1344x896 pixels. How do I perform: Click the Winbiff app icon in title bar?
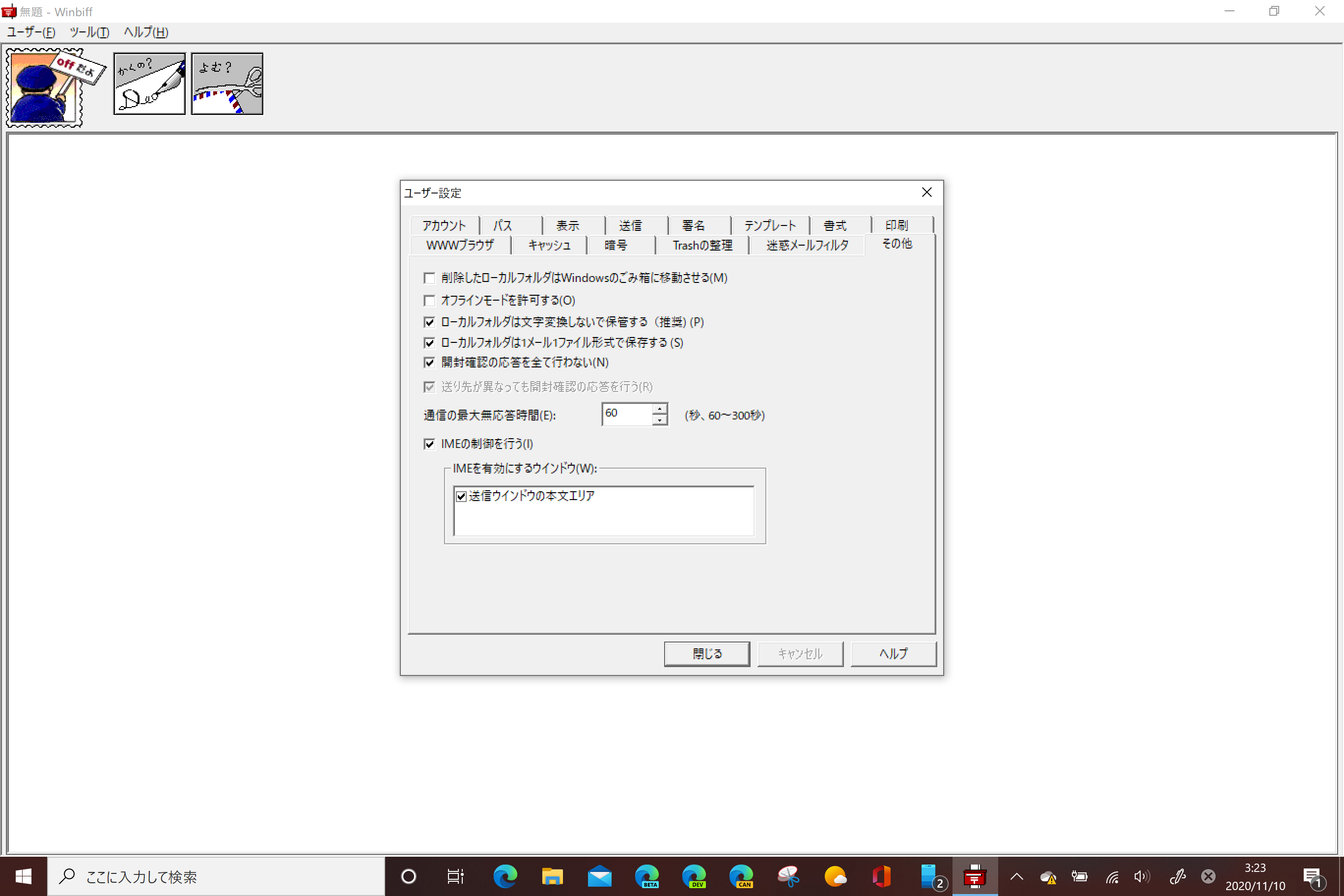[8, 11]
